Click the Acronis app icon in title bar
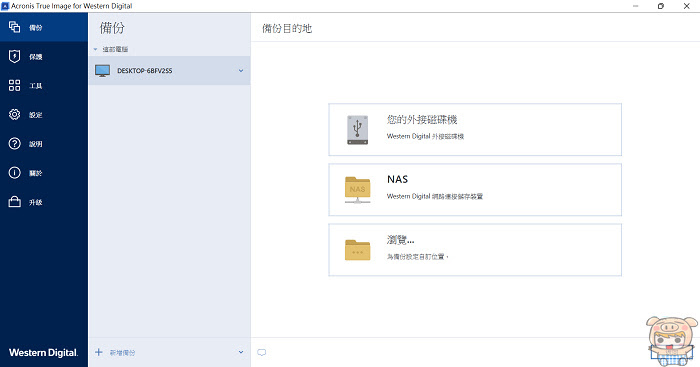 click(5, 6)
